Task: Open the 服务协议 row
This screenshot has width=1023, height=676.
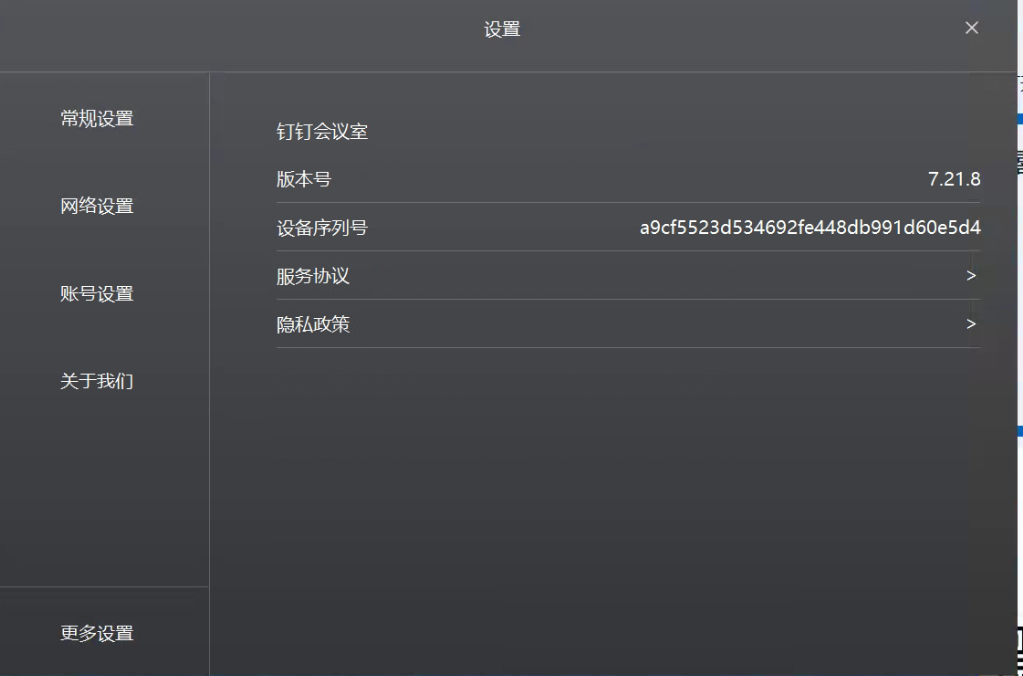Action: 628,275
